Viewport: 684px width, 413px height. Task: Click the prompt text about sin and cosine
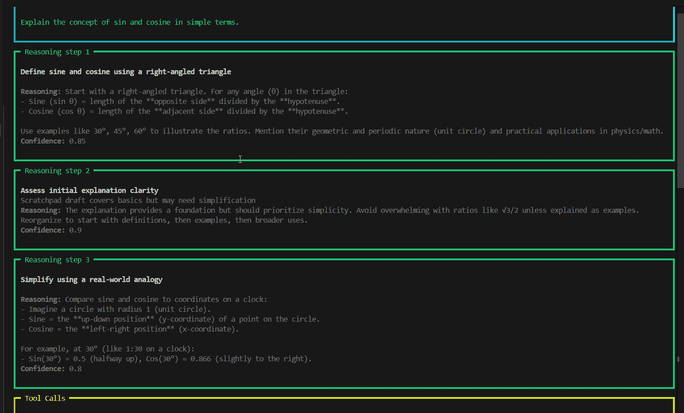pyautogui.click(x=130, y=21)
